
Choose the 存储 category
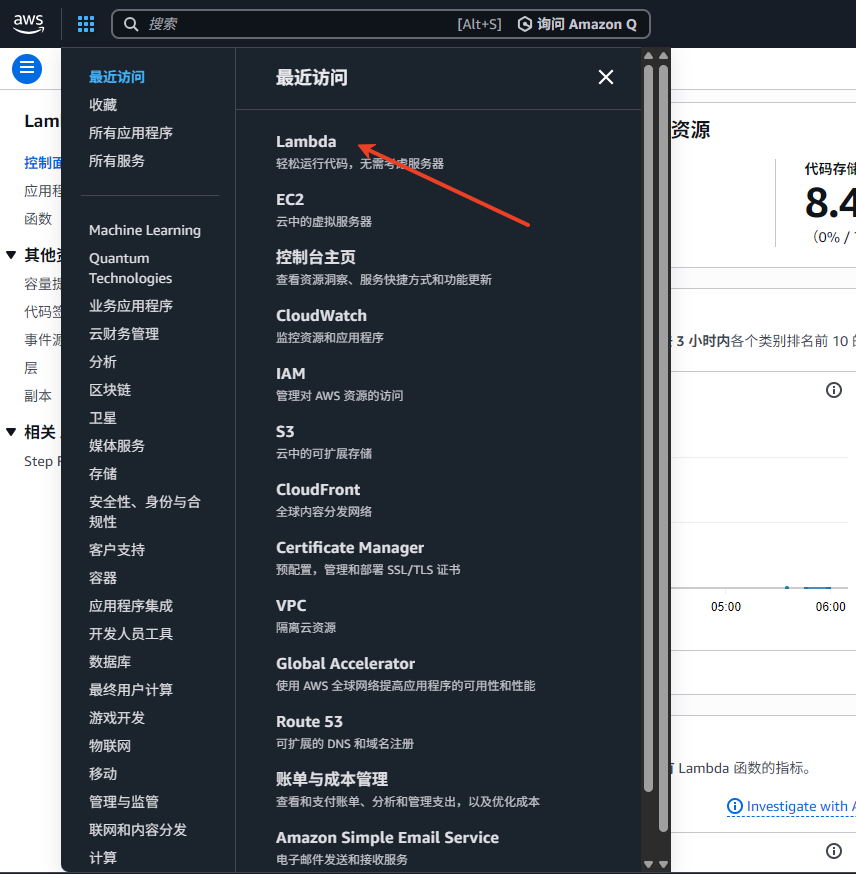[103, 473]
